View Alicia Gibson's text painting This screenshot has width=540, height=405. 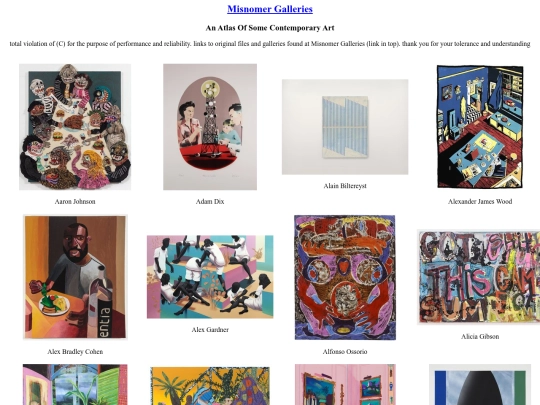(479, 277)
